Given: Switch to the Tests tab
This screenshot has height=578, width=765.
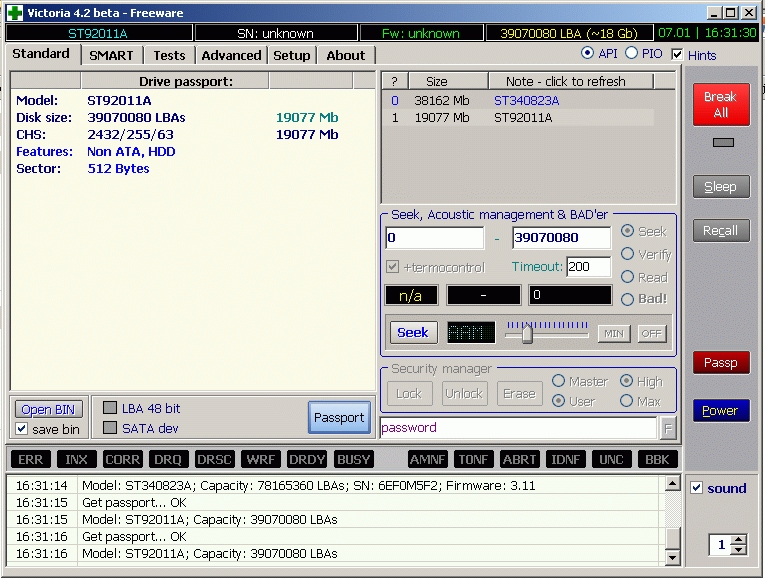Looking at the screenshot, I should [169, 56].
